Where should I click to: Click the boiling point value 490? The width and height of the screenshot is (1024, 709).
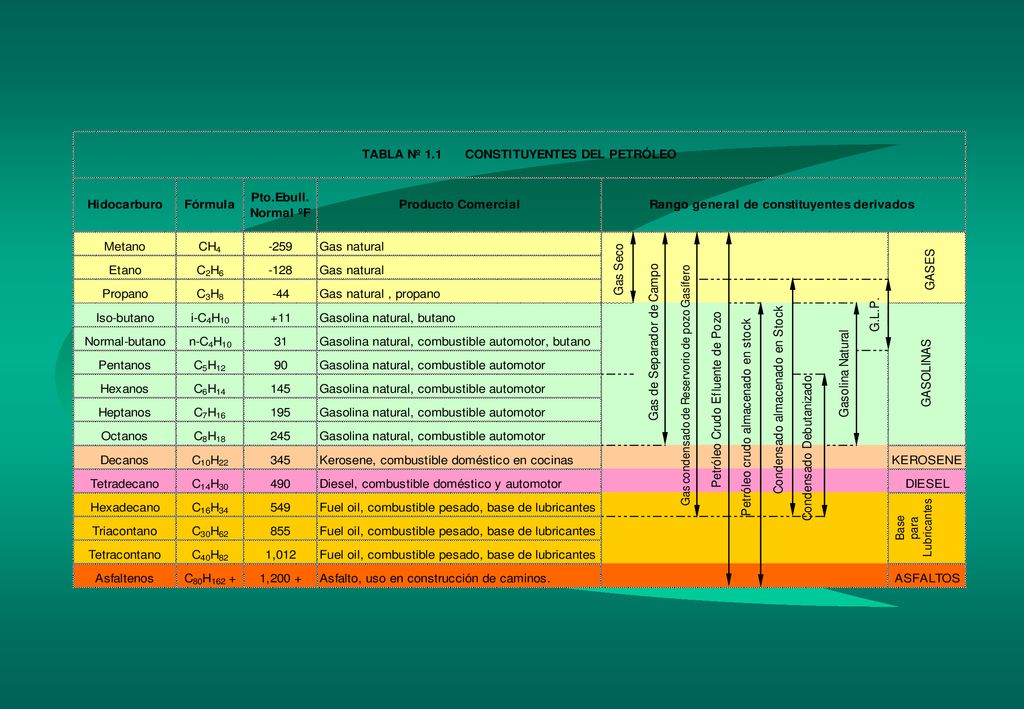coord(280,483)
